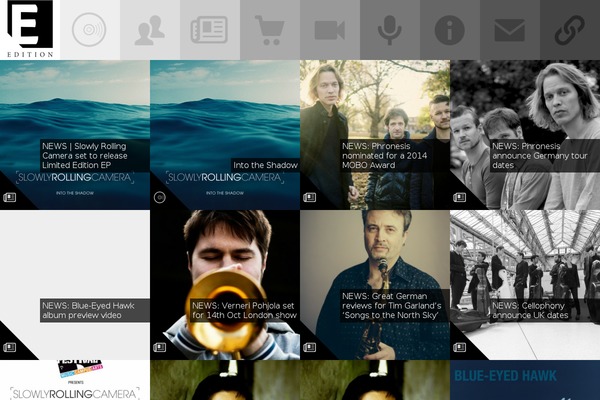The width and height of the screenshot is (600, 400).
Task: Click news icon on Verneri Pohjola tile
Action: coord(160,348)
